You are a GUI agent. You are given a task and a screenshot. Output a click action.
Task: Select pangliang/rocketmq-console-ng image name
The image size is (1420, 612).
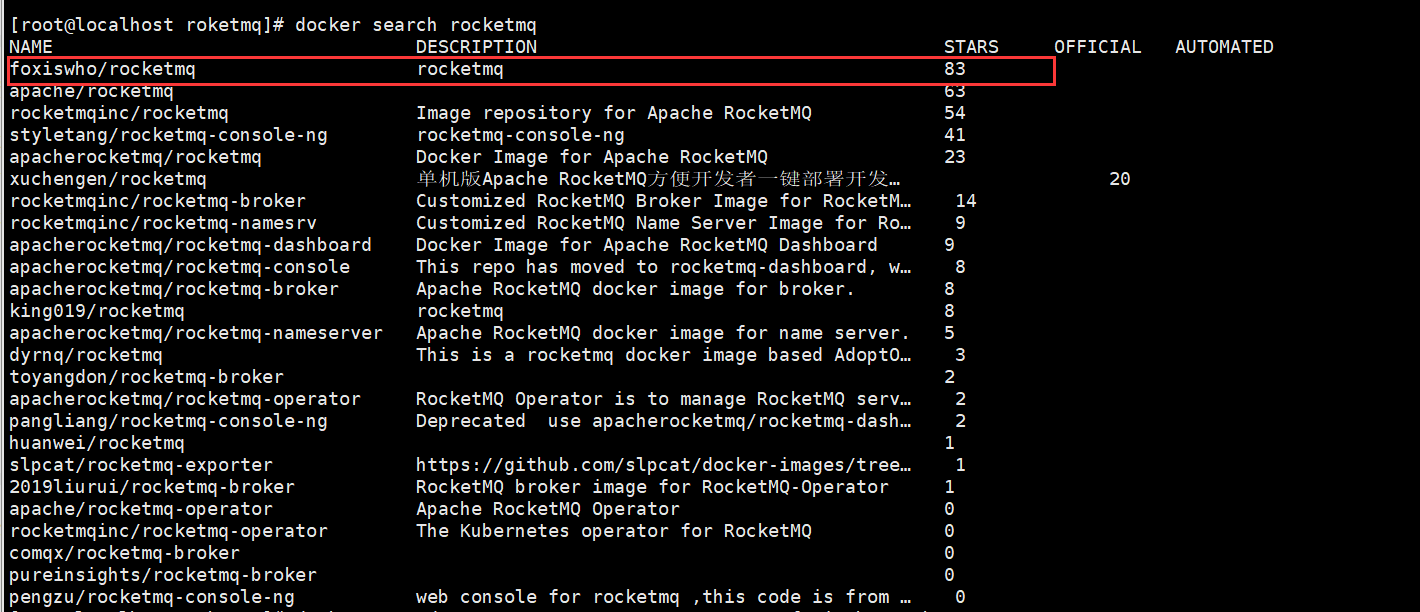click(168, 421)
